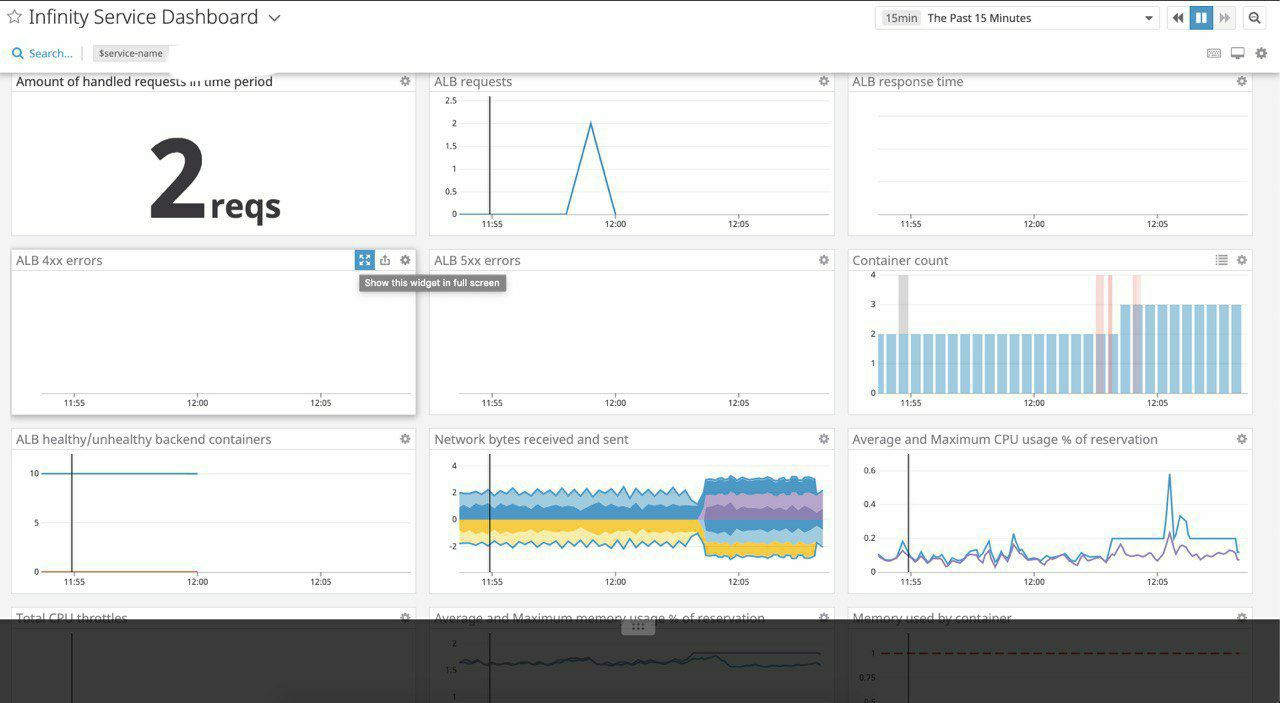Step the time frame backward
This screenshot has height=703, width=1280.
click(x=1178, y=18)
